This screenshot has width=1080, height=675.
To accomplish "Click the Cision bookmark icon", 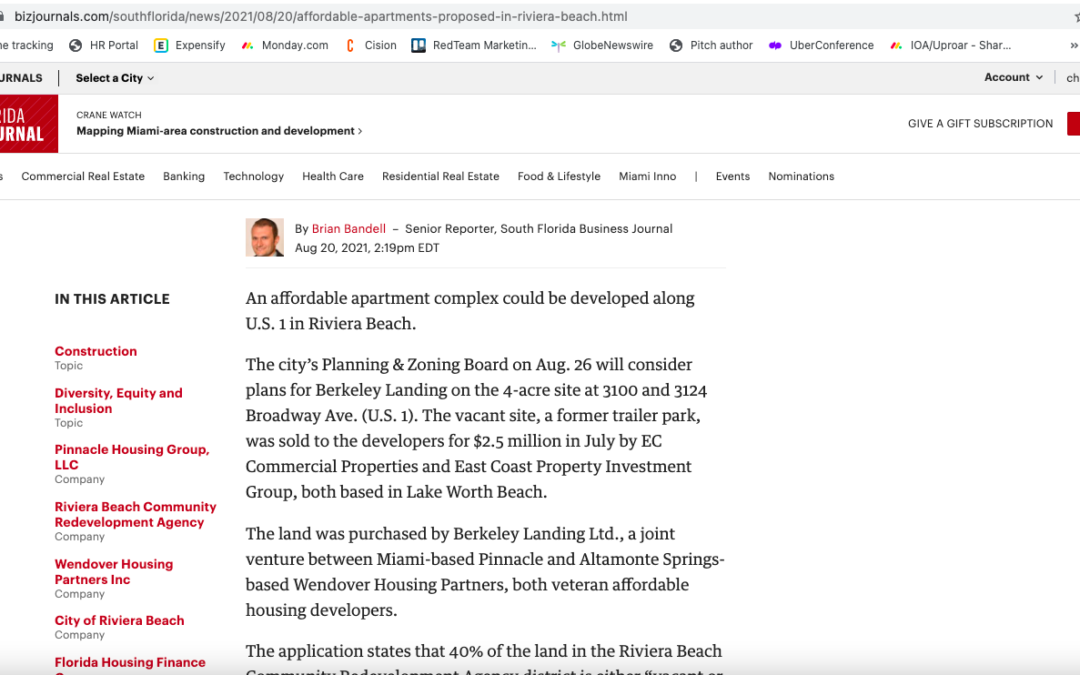I will [350, 45].
